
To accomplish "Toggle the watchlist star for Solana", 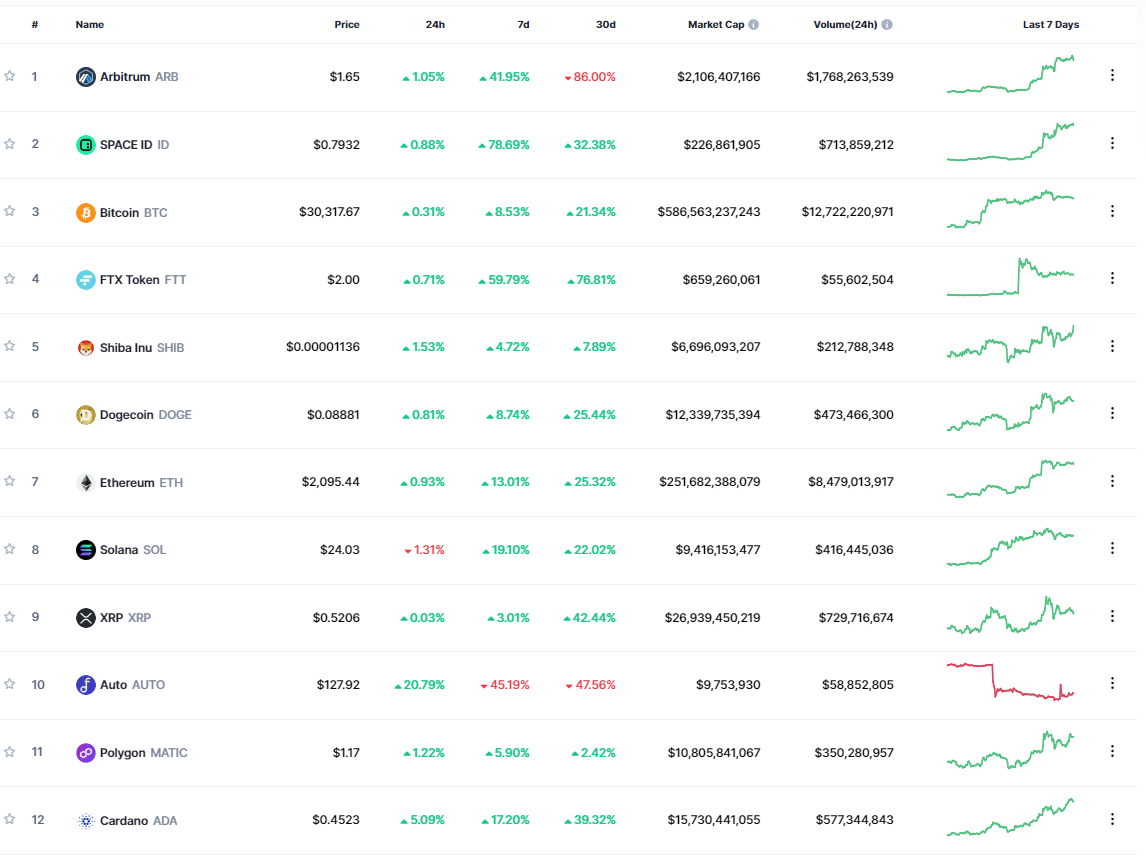I will 10,549.
